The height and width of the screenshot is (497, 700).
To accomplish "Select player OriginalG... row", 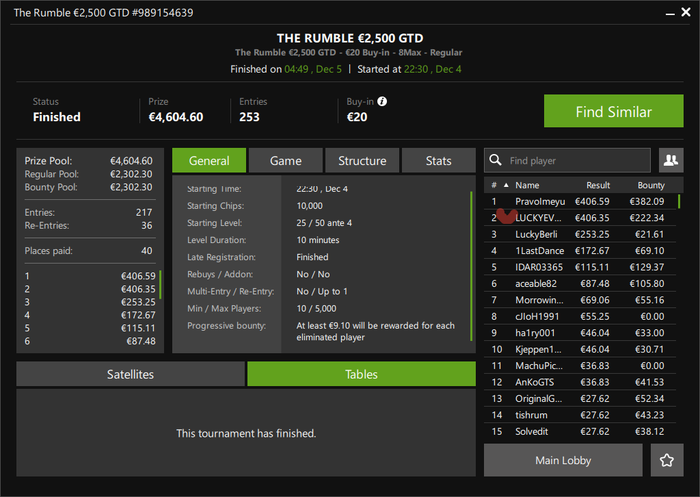I will click(579, 399).
